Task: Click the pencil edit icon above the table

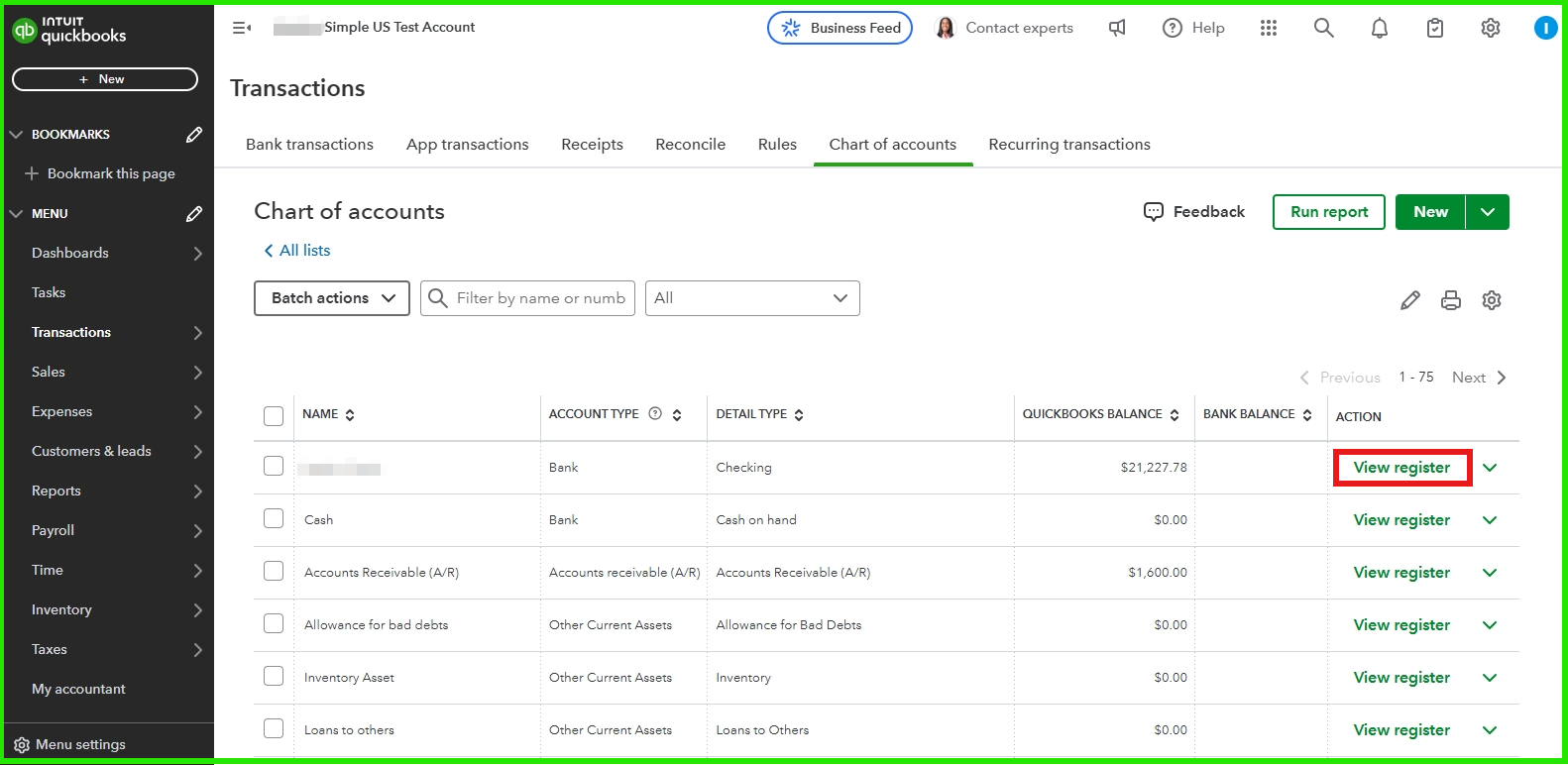Action: pos(1410,300)
